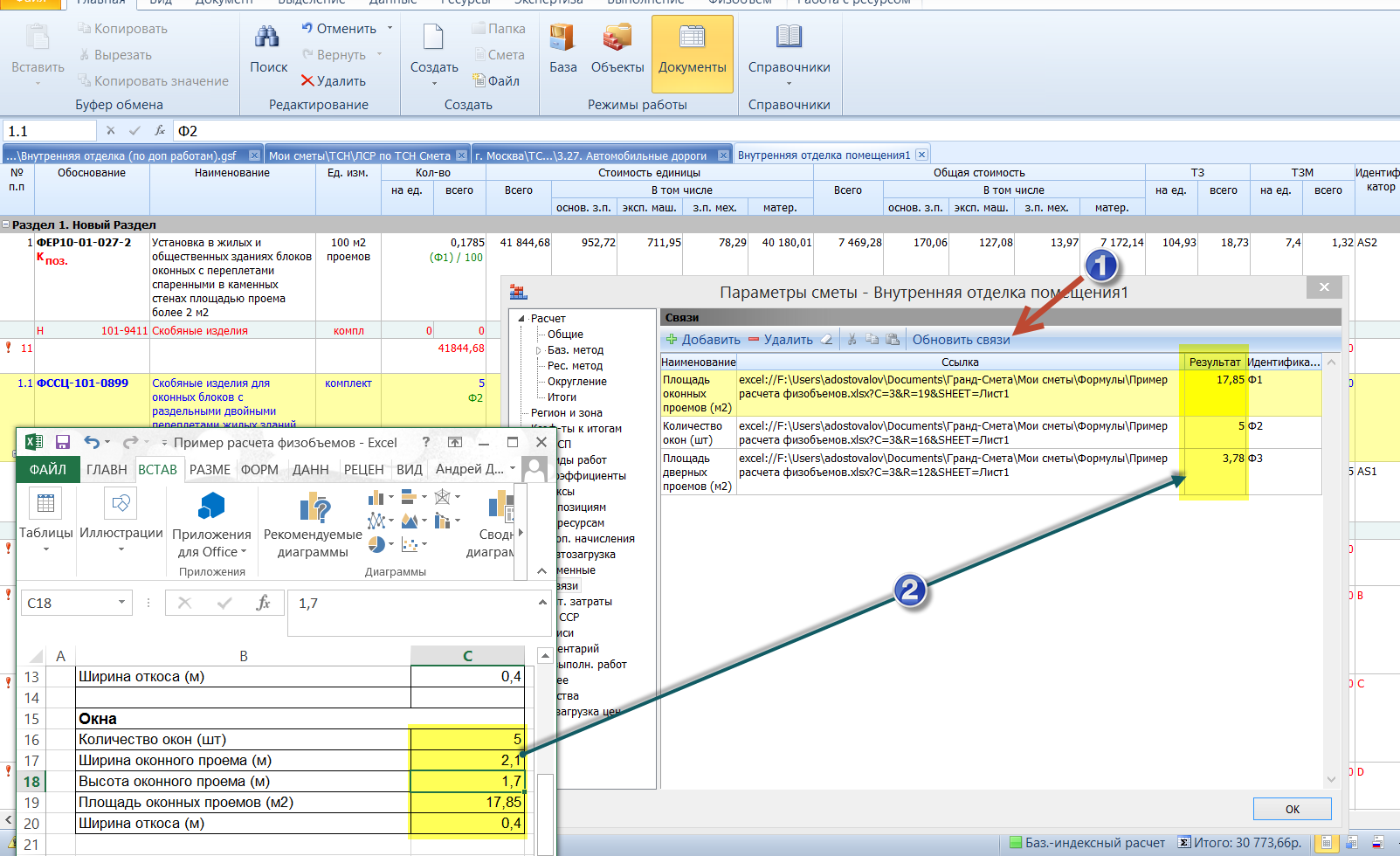Insert a radar chart in Excel
The width and height of the screenshot is (1400, 856).
(x=442, y=497)
